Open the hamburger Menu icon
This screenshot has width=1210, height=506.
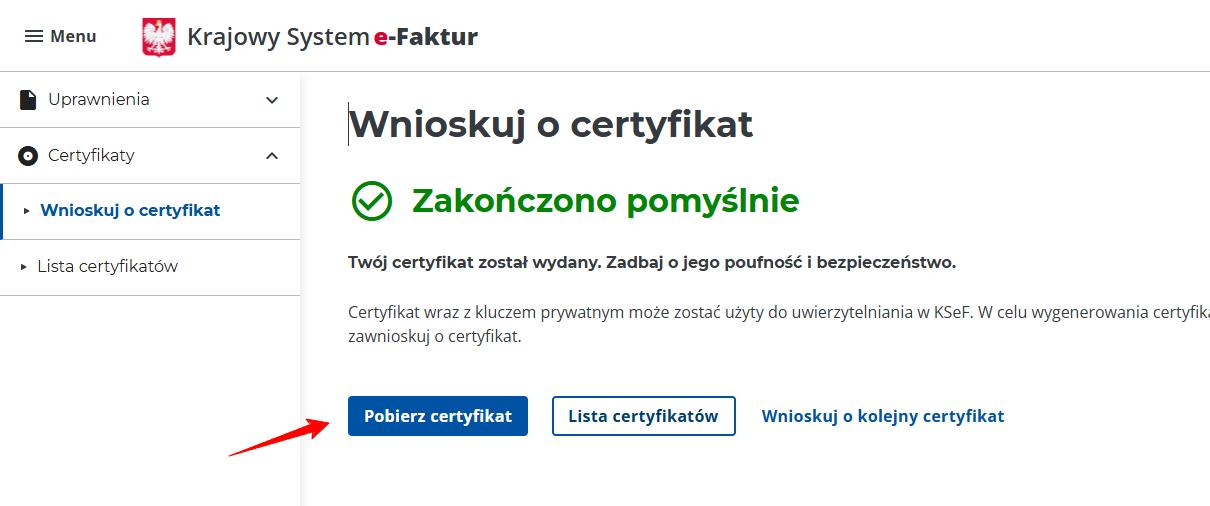click(x=34, y=36)
